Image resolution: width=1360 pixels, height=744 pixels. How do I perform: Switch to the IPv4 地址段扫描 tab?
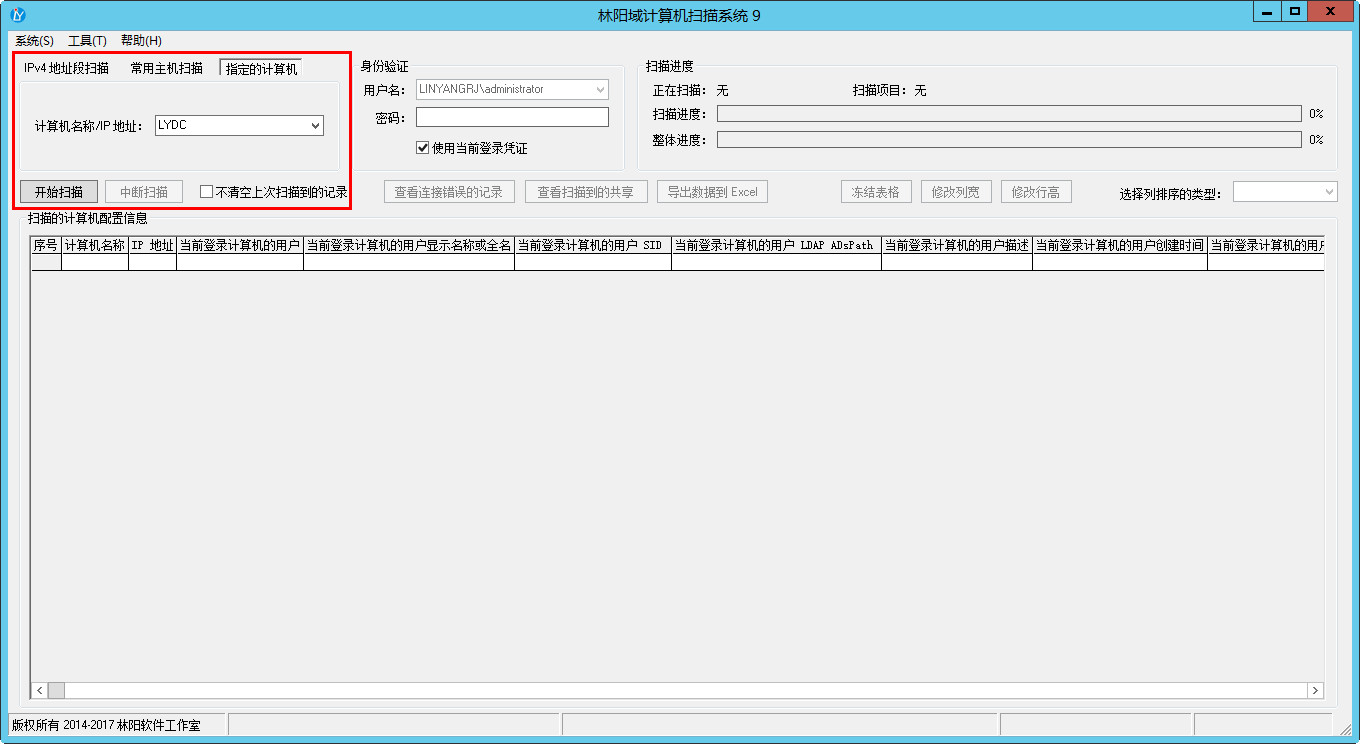66,68
